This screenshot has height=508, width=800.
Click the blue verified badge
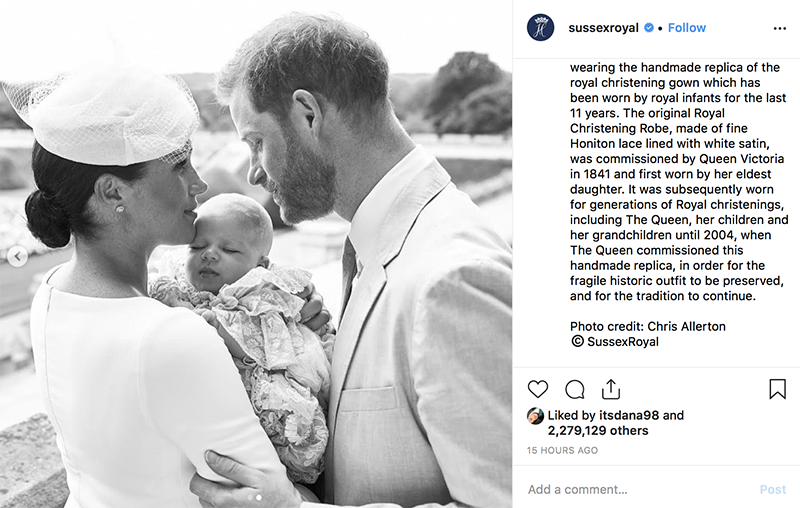648,28
